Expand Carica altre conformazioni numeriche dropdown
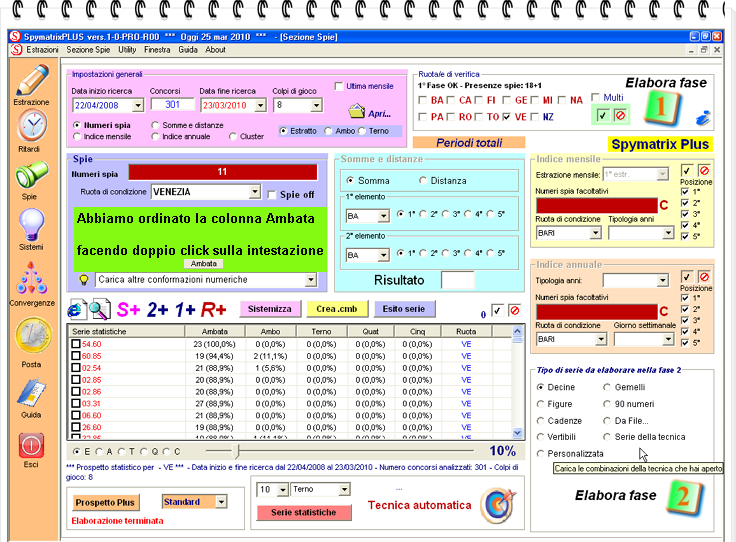This screenshot has width=736, height=542. (310, 280)
